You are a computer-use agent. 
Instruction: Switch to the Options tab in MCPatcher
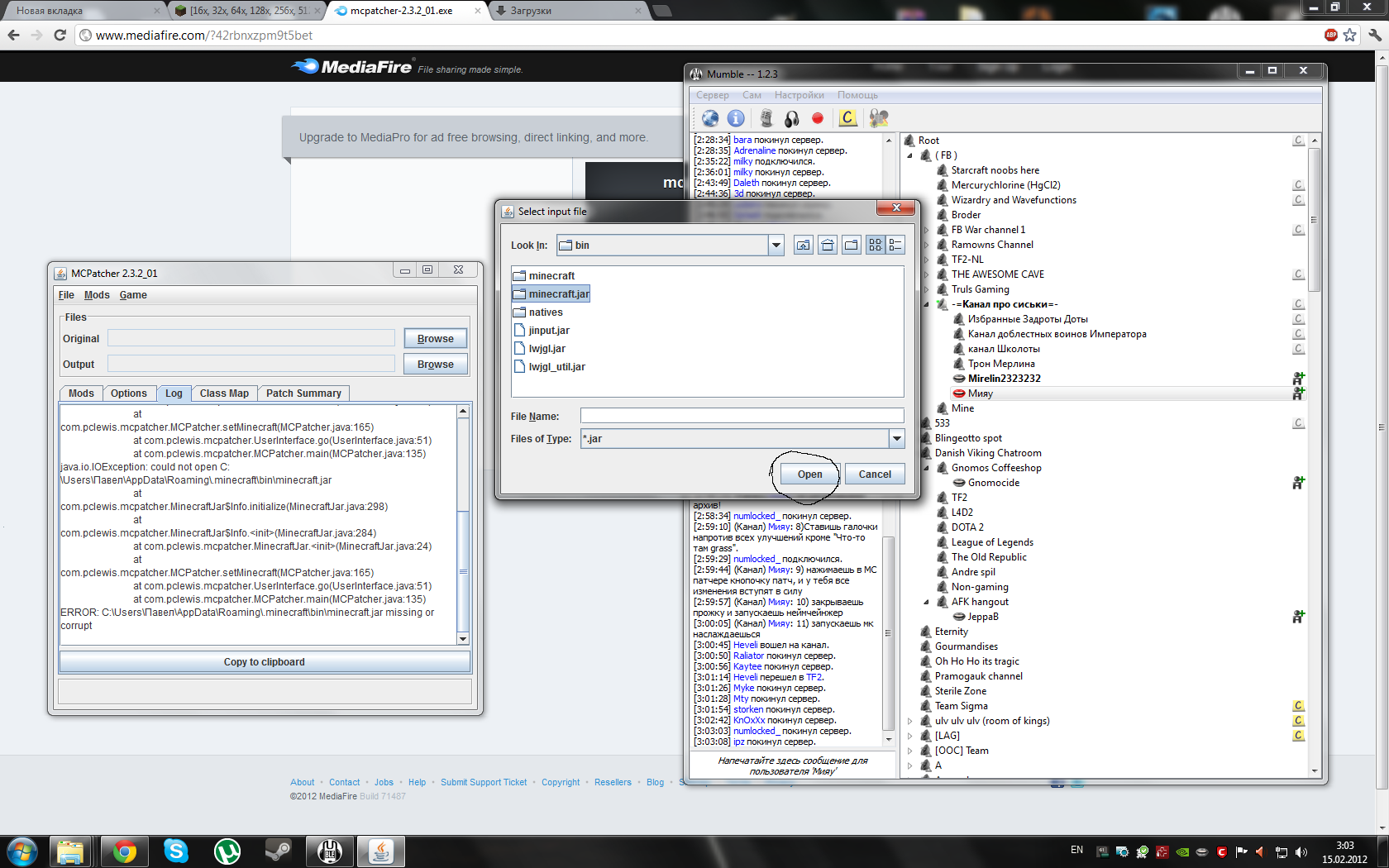[129, 393]
